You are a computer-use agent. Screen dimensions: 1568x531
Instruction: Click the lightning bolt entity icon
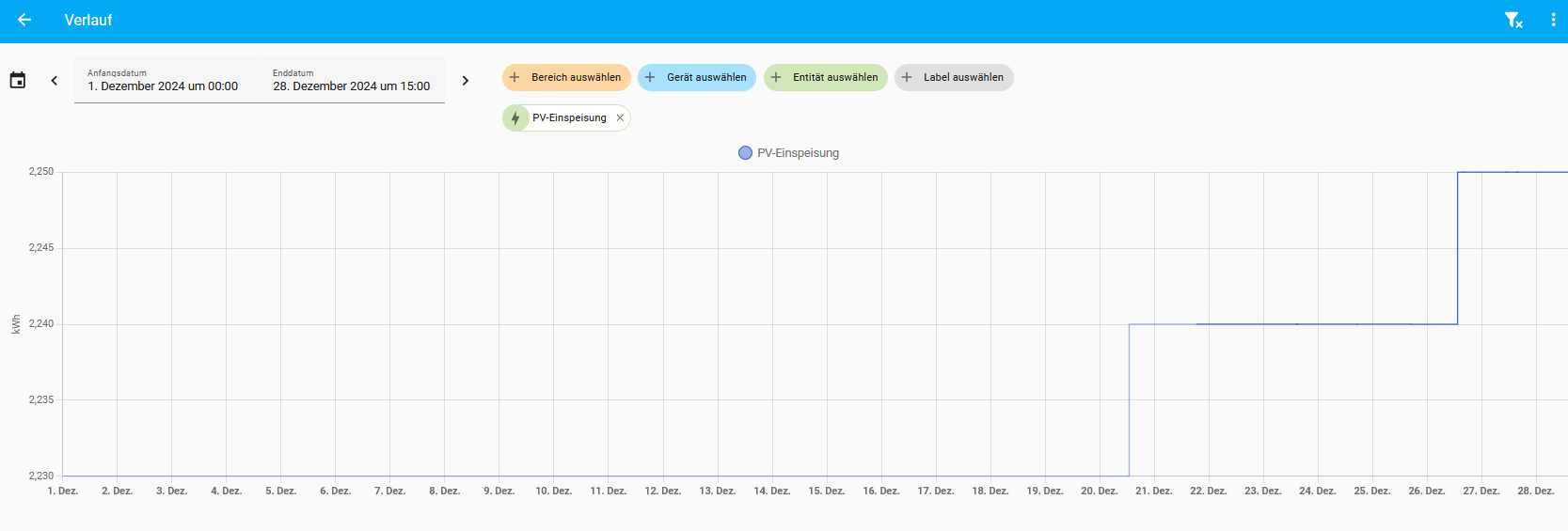point(515,118)
